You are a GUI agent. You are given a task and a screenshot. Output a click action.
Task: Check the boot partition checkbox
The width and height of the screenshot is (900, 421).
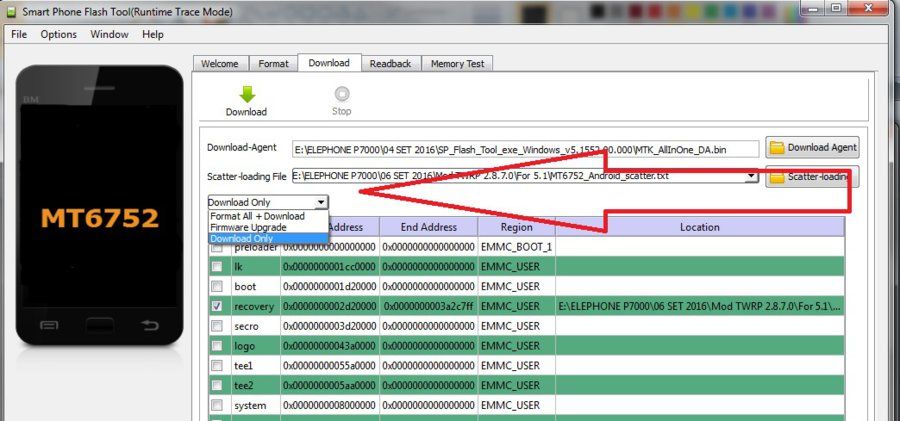[x=217, y=286]
